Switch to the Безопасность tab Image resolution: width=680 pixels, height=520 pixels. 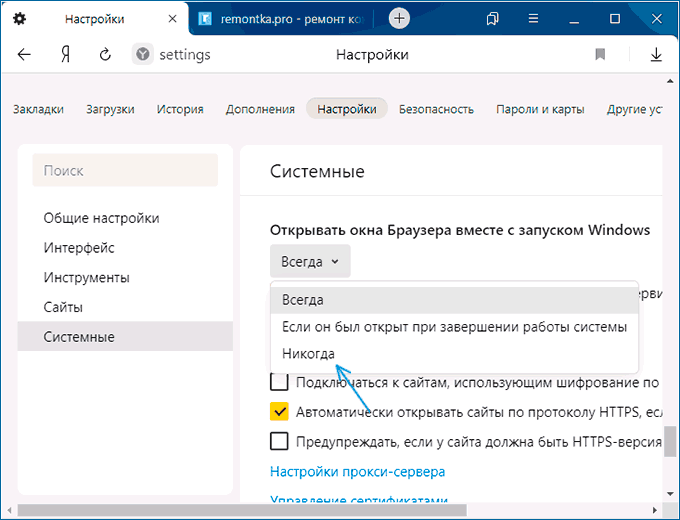pos(436,109)
